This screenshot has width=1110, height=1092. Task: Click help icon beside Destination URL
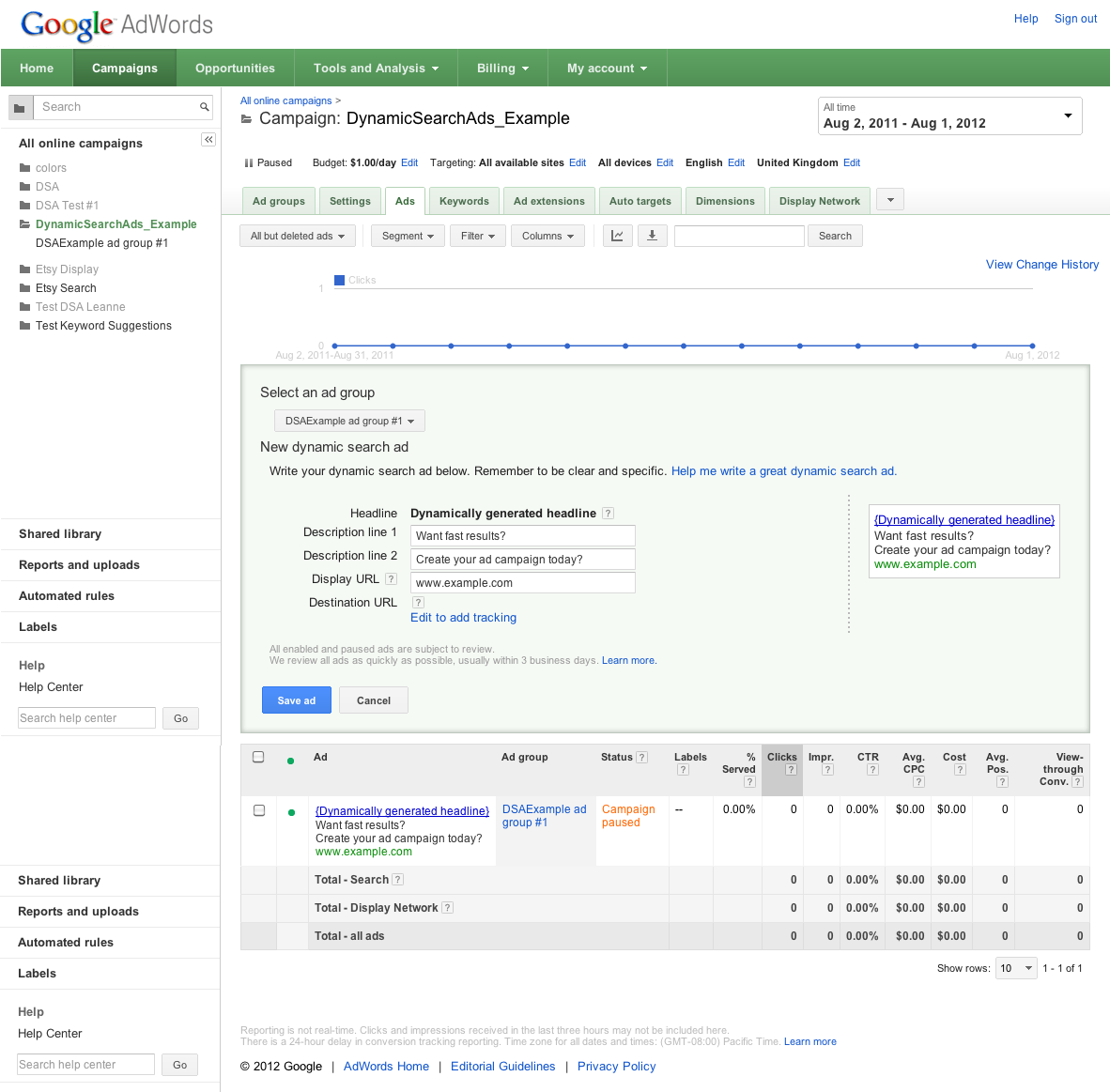tap(418, 602)
